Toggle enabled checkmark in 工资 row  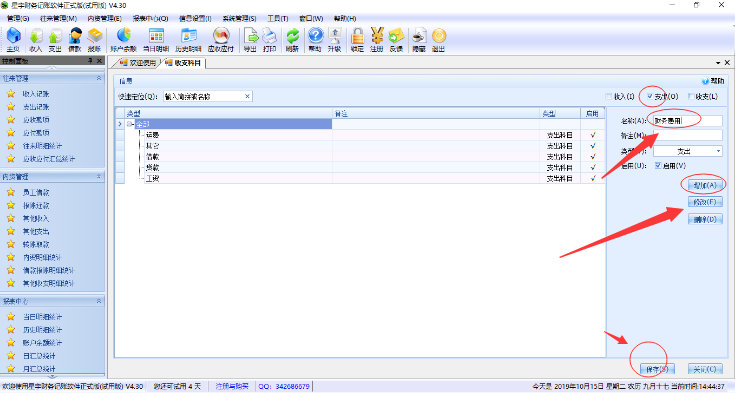pos(593,178)
